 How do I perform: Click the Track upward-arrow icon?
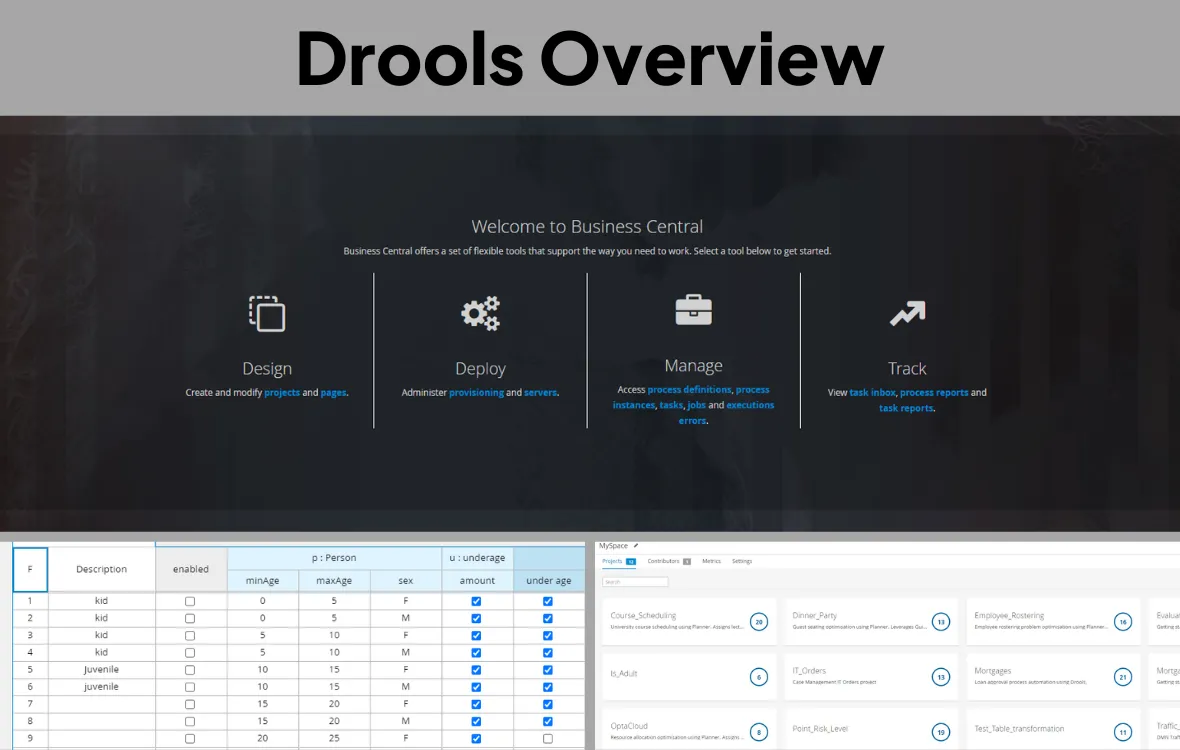(x=908, y=313)
